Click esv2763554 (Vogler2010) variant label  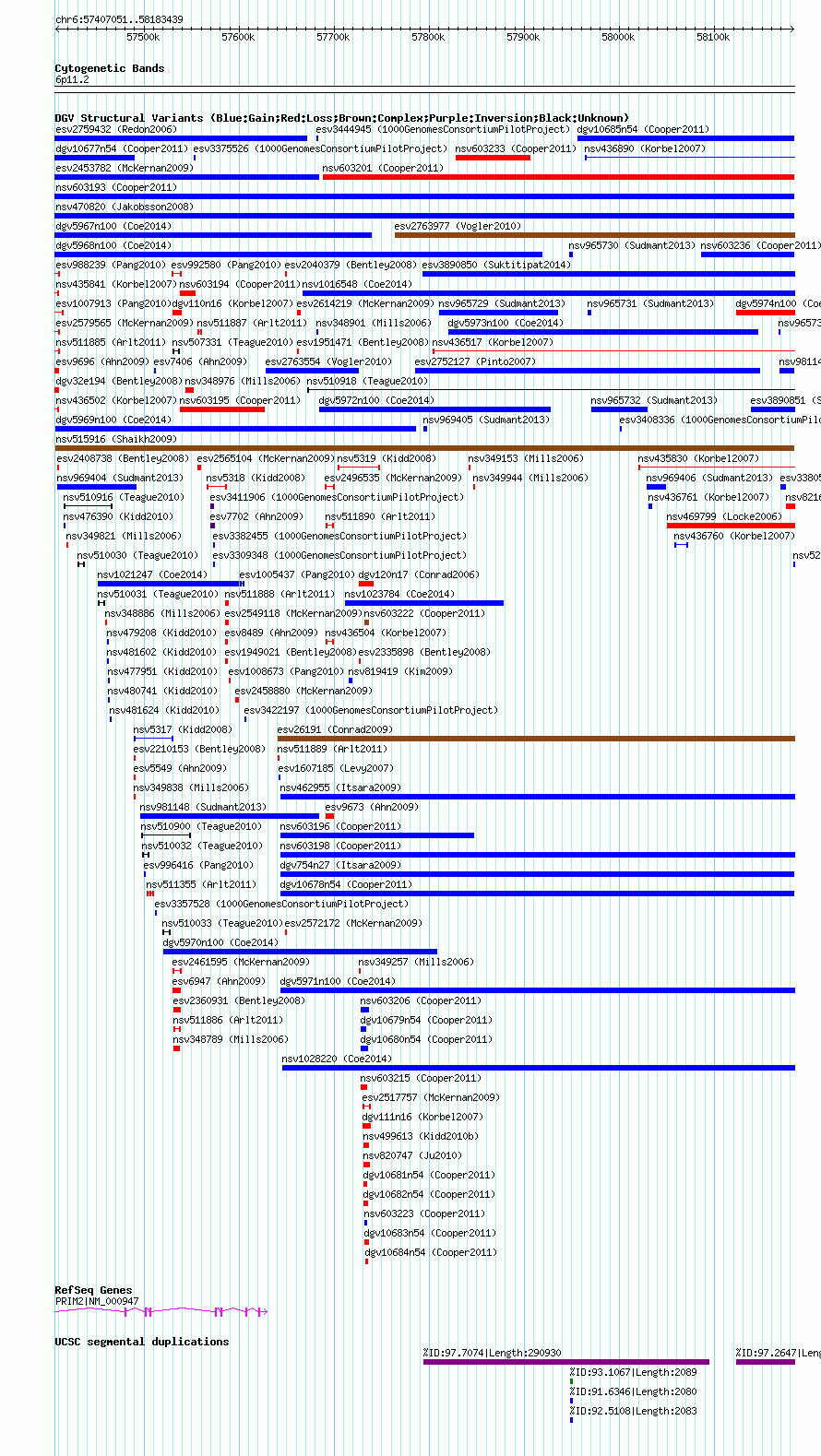coord(329,361)
